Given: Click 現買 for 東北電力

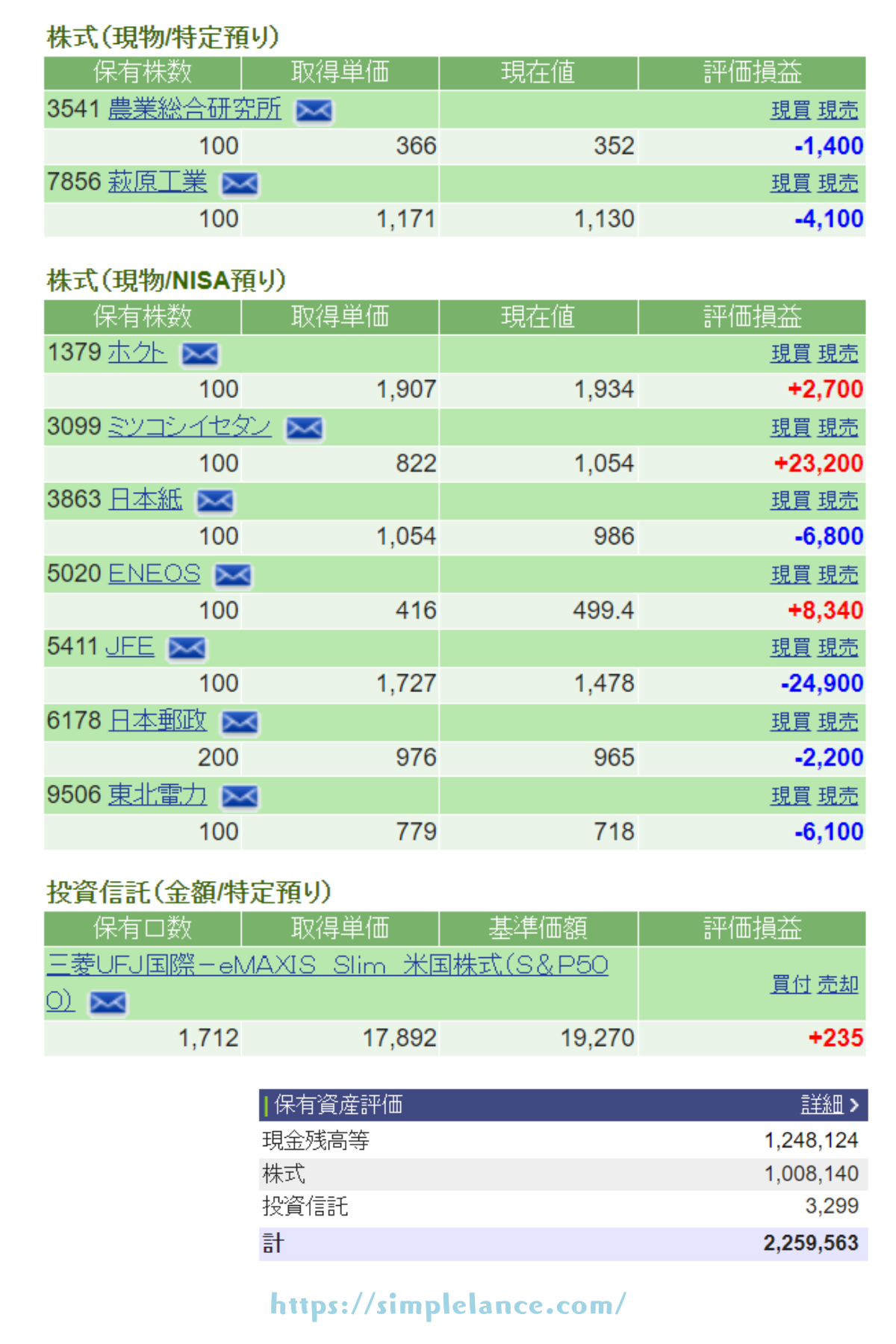Looking at the screenshot, I should [791, 797].
